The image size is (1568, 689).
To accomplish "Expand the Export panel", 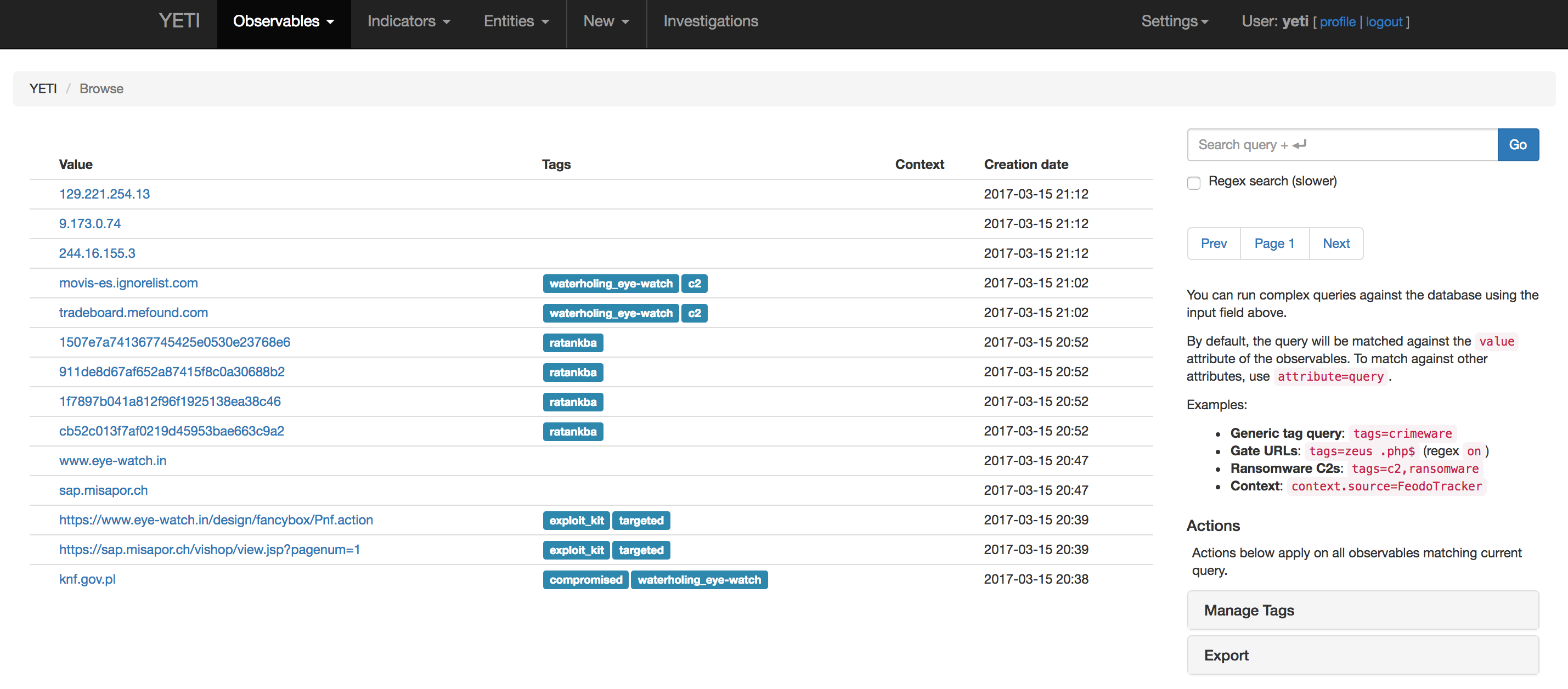I will tap(1362, 655).
